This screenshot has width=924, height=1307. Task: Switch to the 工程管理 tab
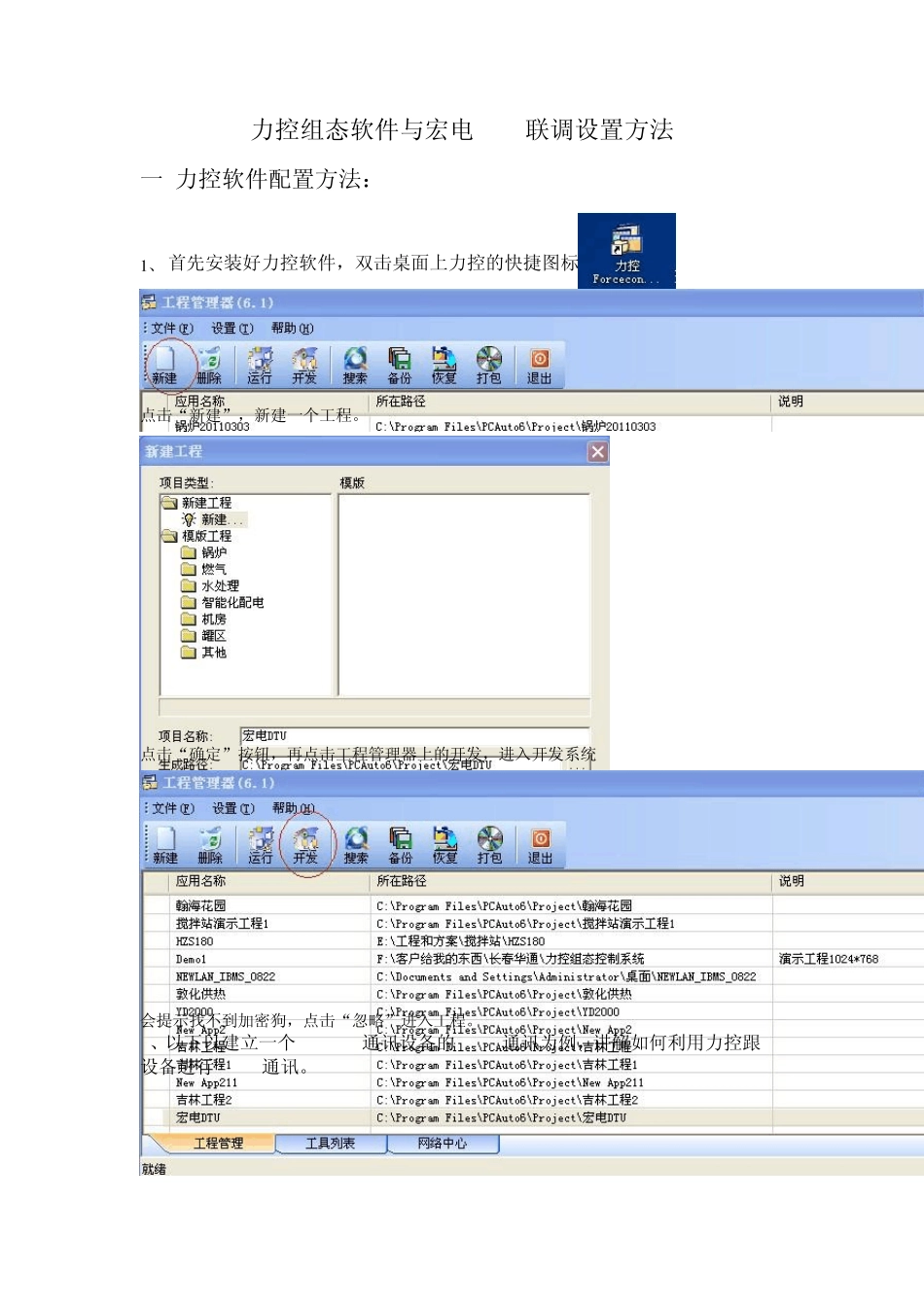pyautogui.click(x=218, y=1144)
